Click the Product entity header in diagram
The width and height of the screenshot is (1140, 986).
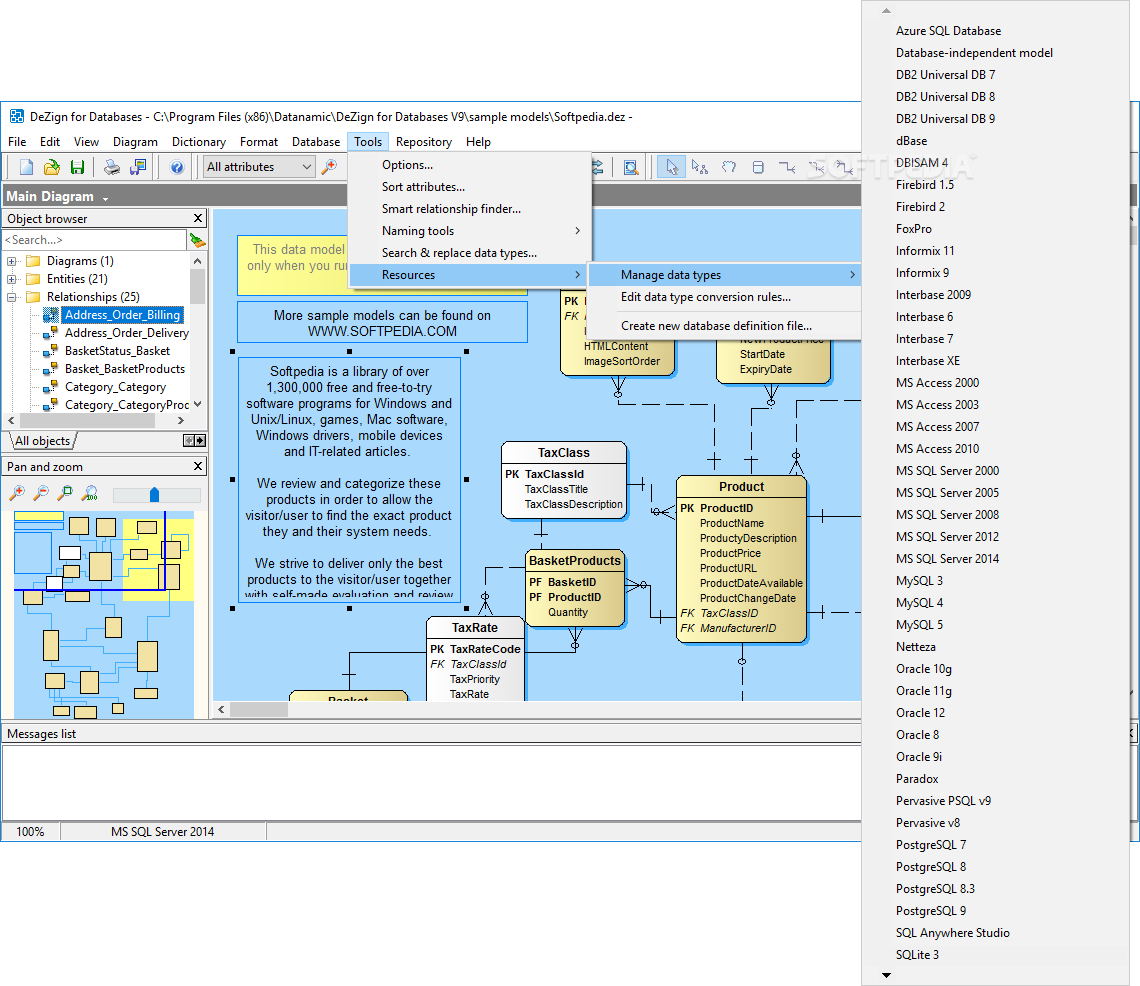[x=741, y=486]
